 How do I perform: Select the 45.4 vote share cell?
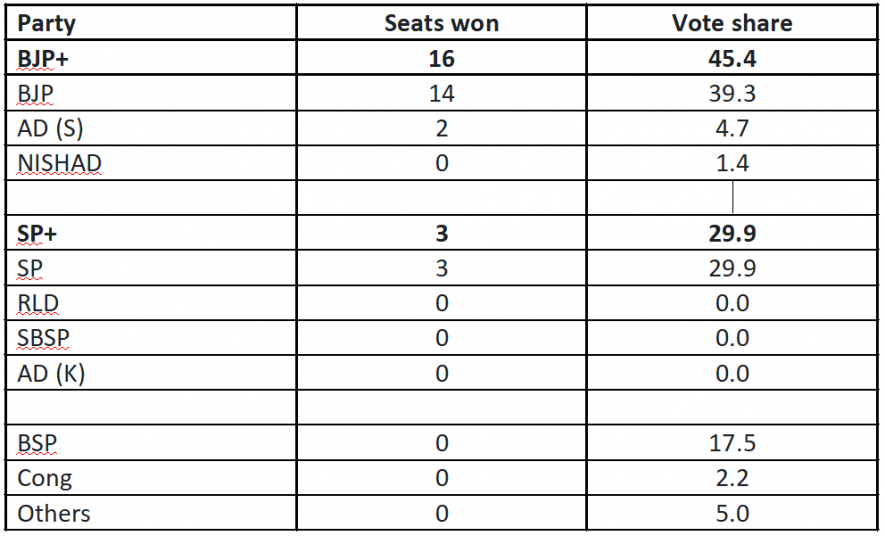pos(732,59)
